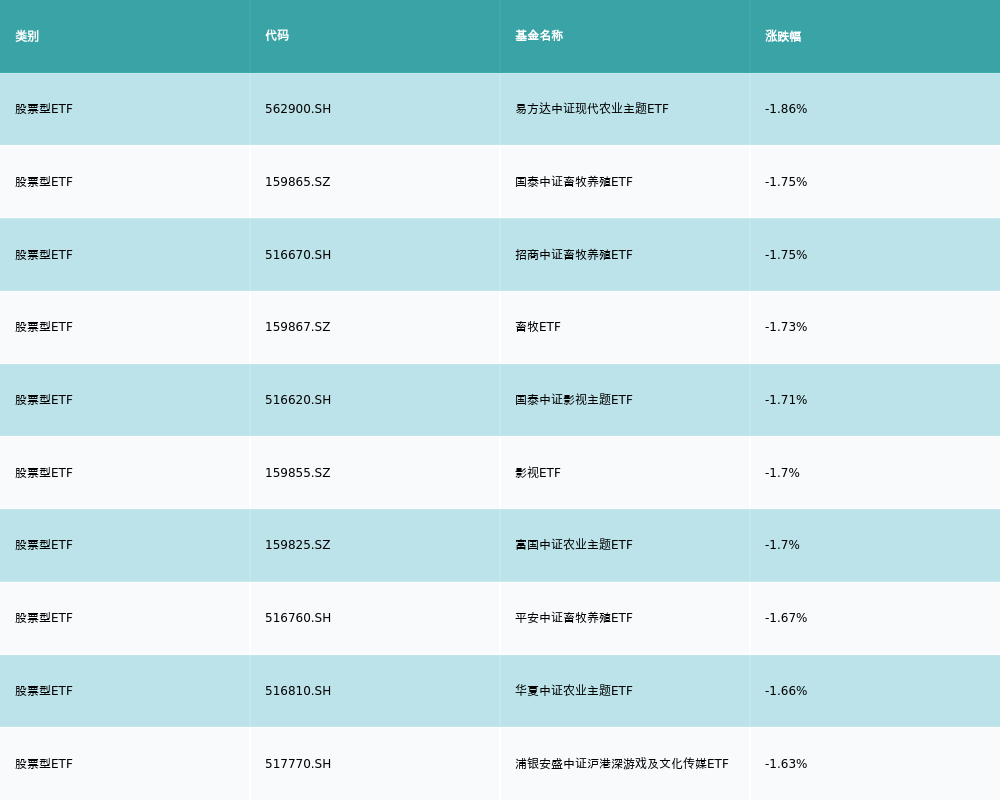This screenshot has height=800, width=1000.
Task: Select fund code 159867.SZ
Action: [298, 327]
